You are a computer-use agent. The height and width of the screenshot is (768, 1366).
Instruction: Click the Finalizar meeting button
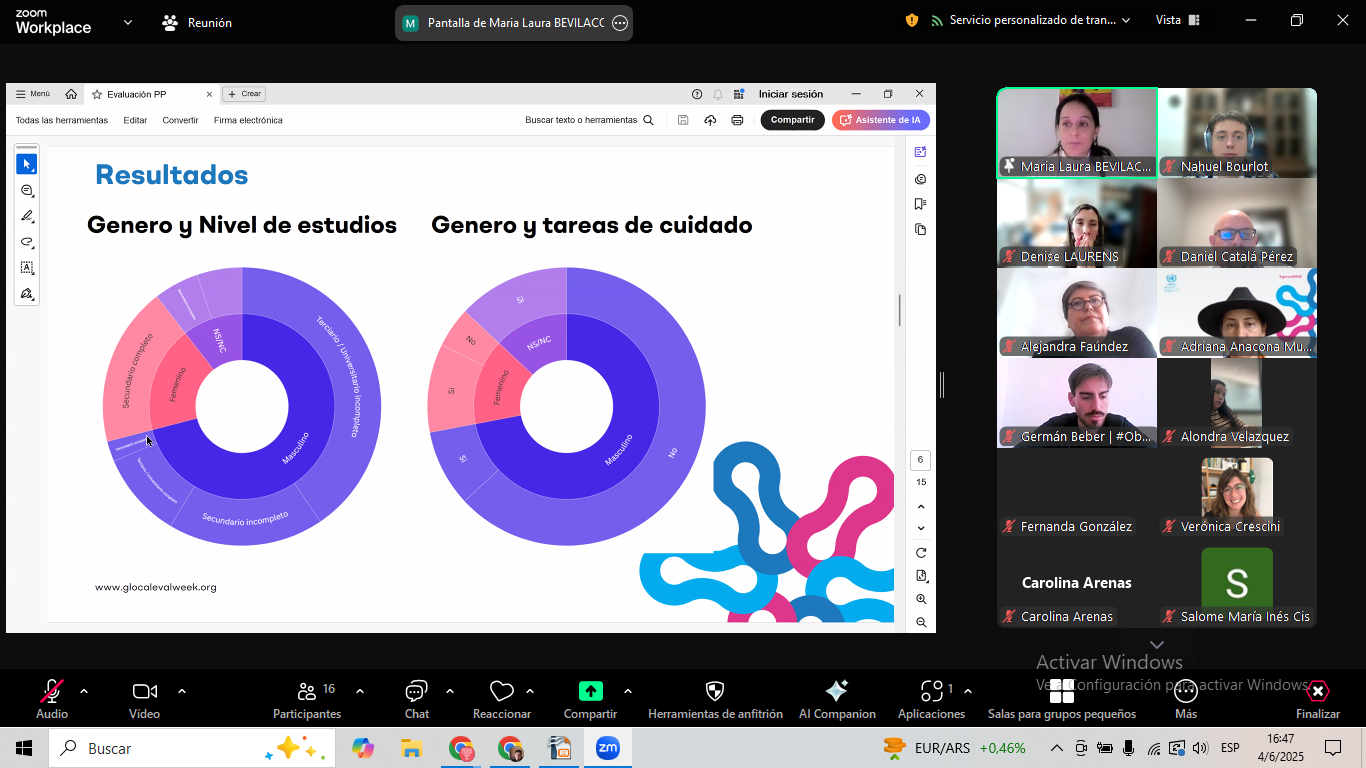(1318, 698)
